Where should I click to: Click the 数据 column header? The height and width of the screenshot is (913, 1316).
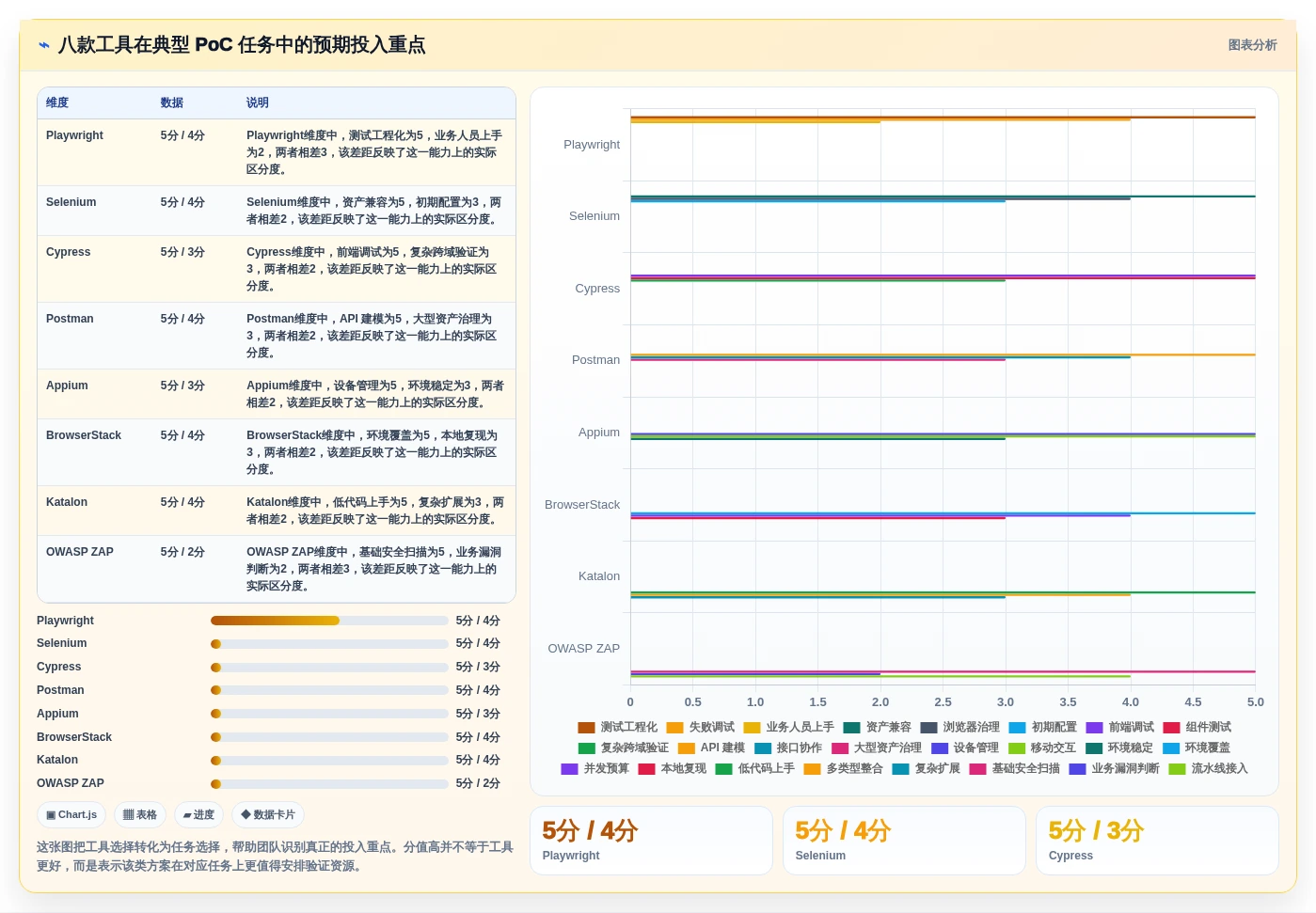click(172, 102)
